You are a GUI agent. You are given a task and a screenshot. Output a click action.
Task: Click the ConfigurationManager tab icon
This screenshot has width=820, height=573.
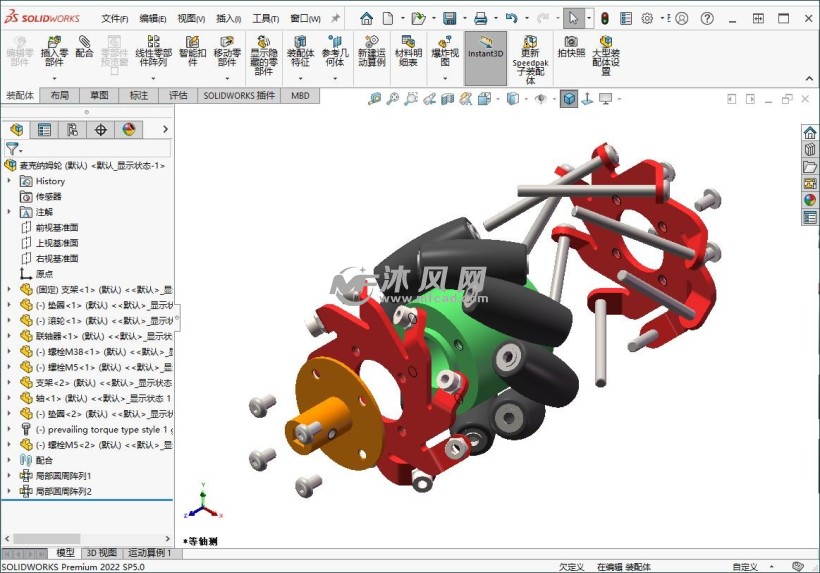click(72, 129)
